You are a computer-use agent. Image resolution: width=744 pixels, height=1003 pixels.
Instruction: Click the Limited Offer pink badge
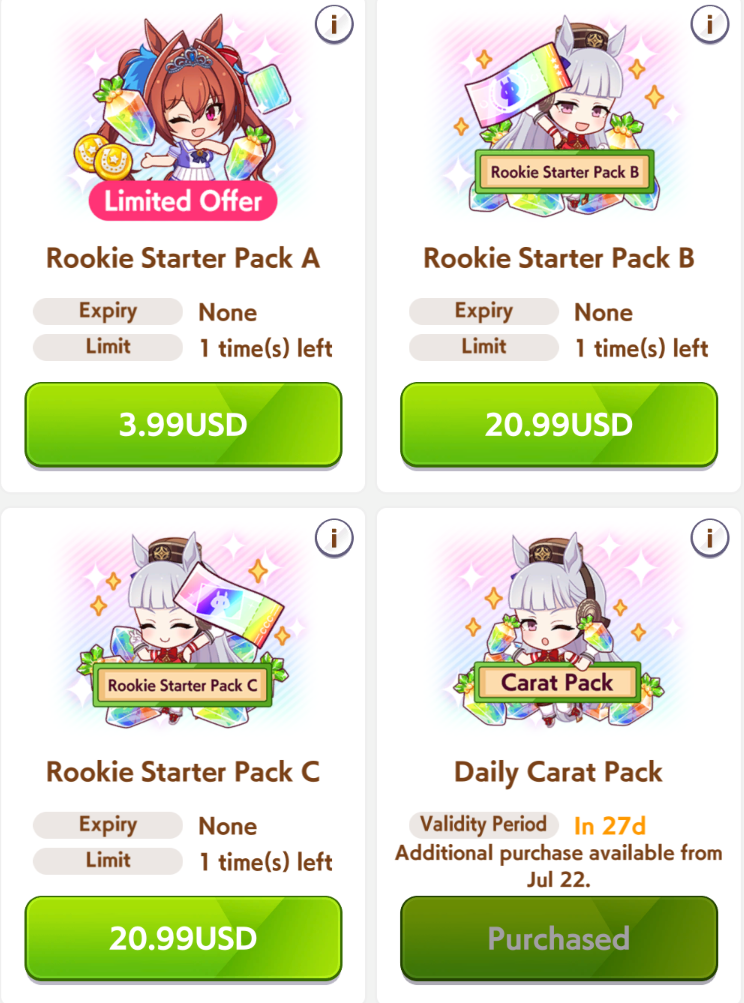coord(183,201)
